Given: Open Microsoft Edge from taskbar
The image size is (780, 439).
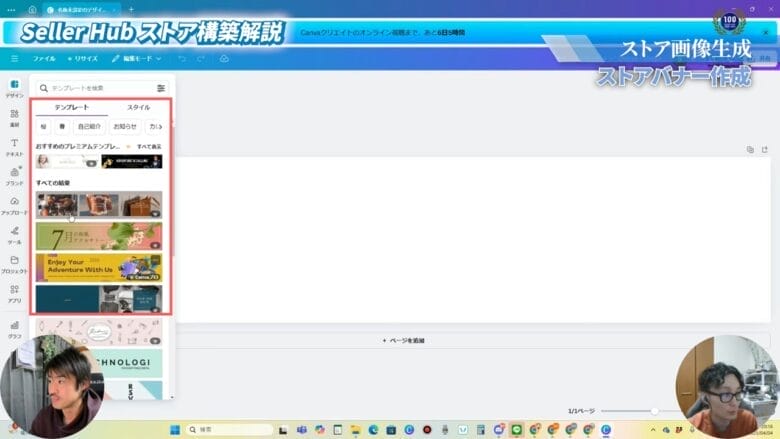Looking at the screenshot, I should 374,430.
